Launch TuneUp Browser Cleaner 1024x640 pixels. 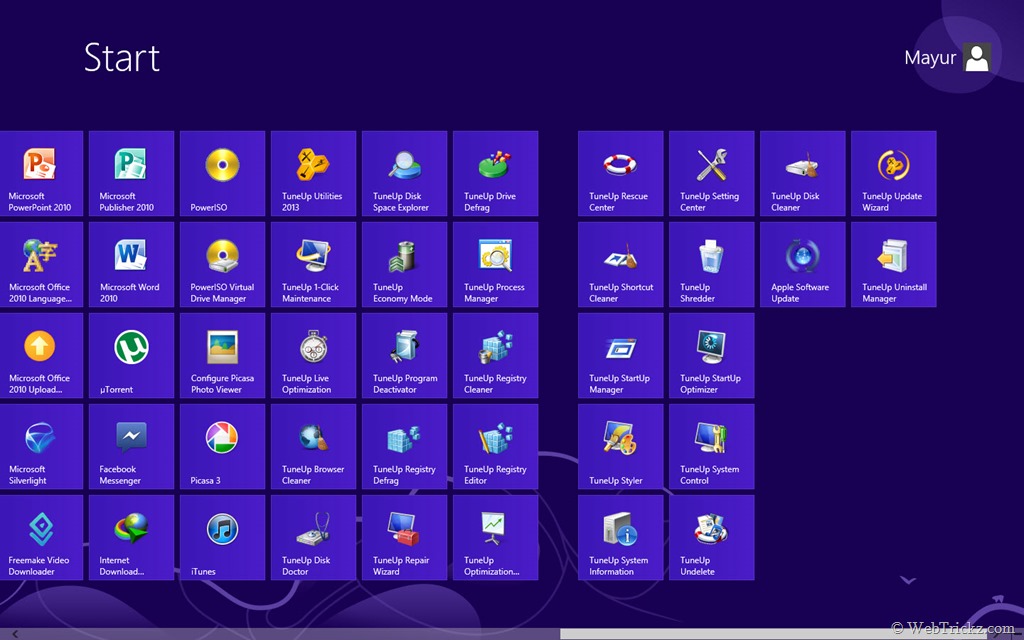(313, 447)
